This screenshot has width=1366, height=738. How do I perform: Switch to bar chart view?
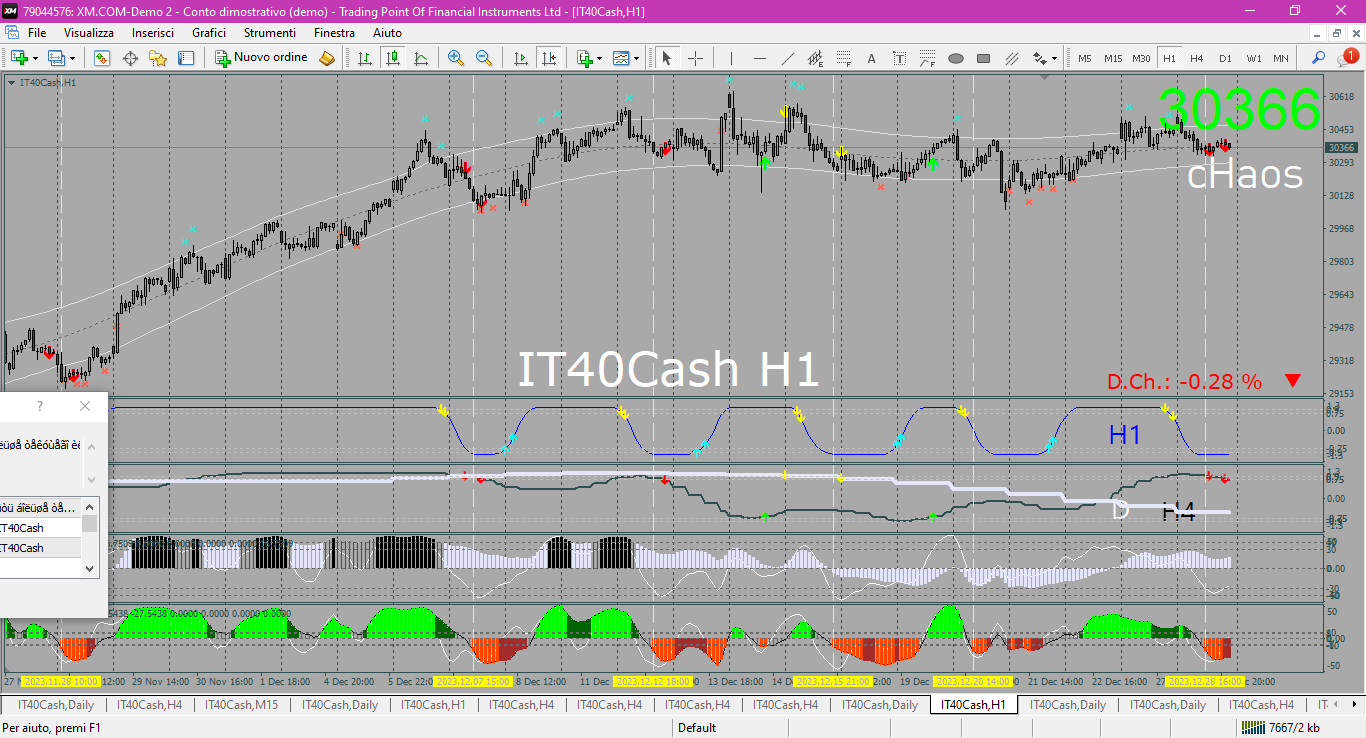(365, 58)
